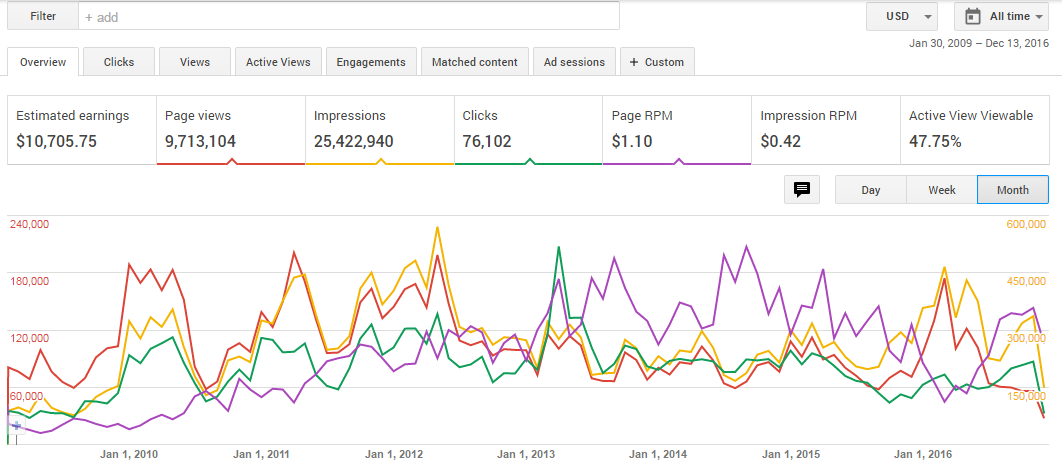Click the calendar icon beside All time

[x=973, y=16]
